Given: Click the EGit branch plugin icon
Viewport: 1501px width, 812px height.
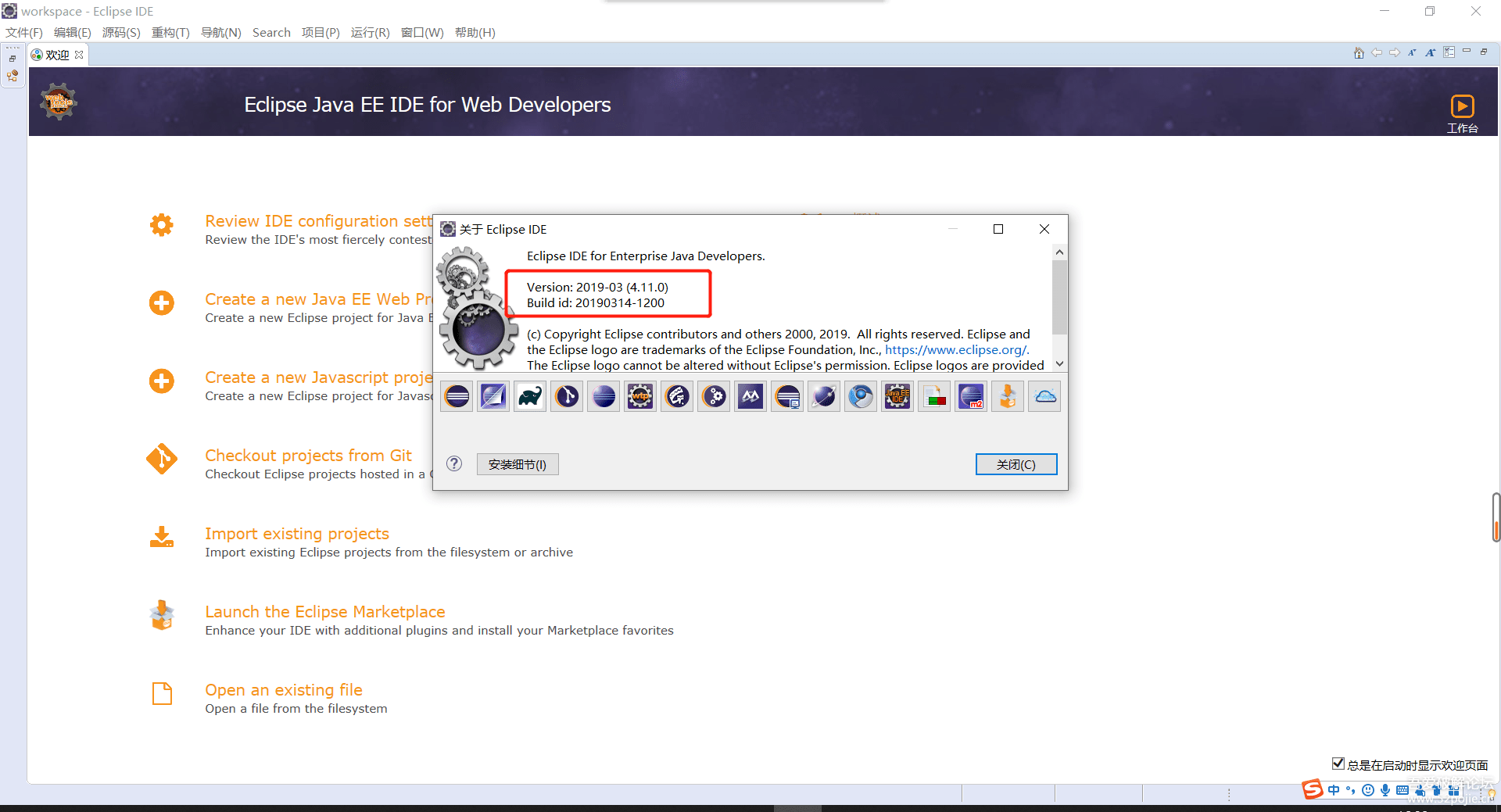Looking at the screenshot, I should (x=567, y=397).
